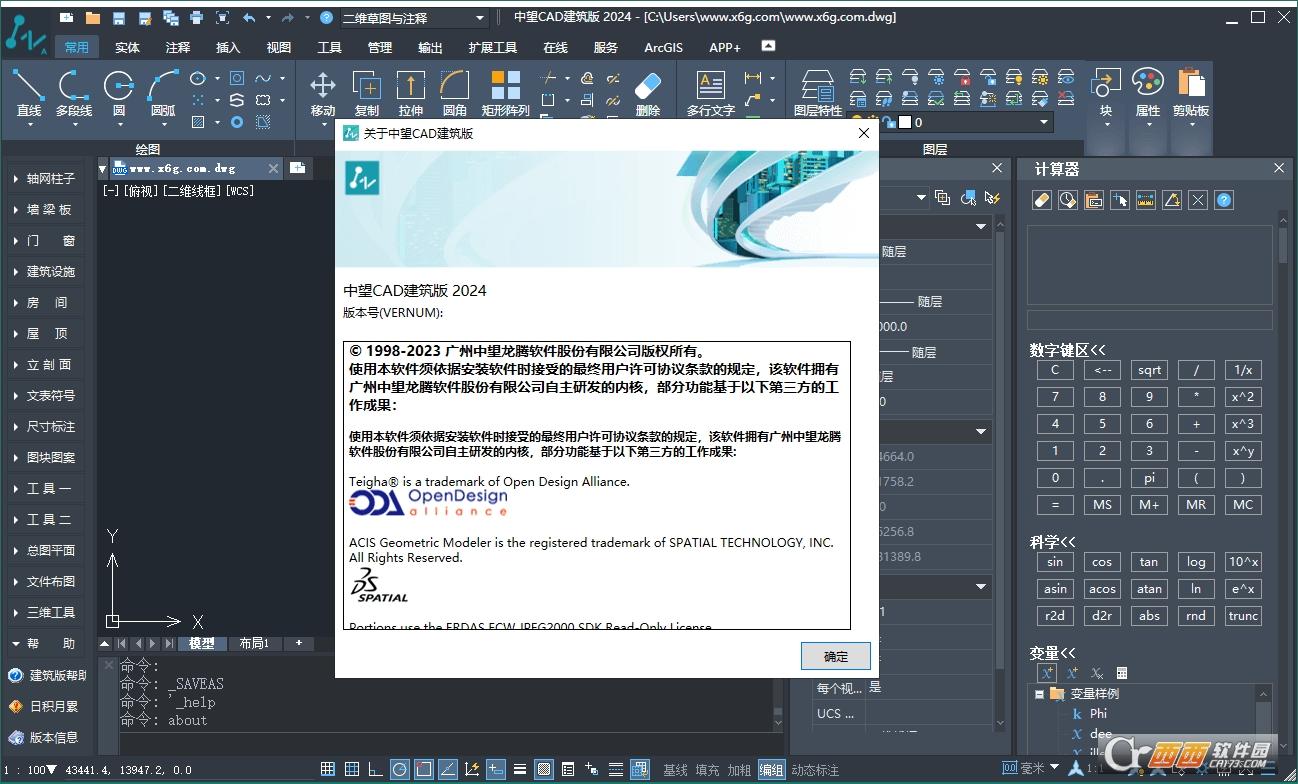Screen dimensions: 1298x784
Task: Click the ellipse tool icon in draw panel
Action: tap(198, 78)
